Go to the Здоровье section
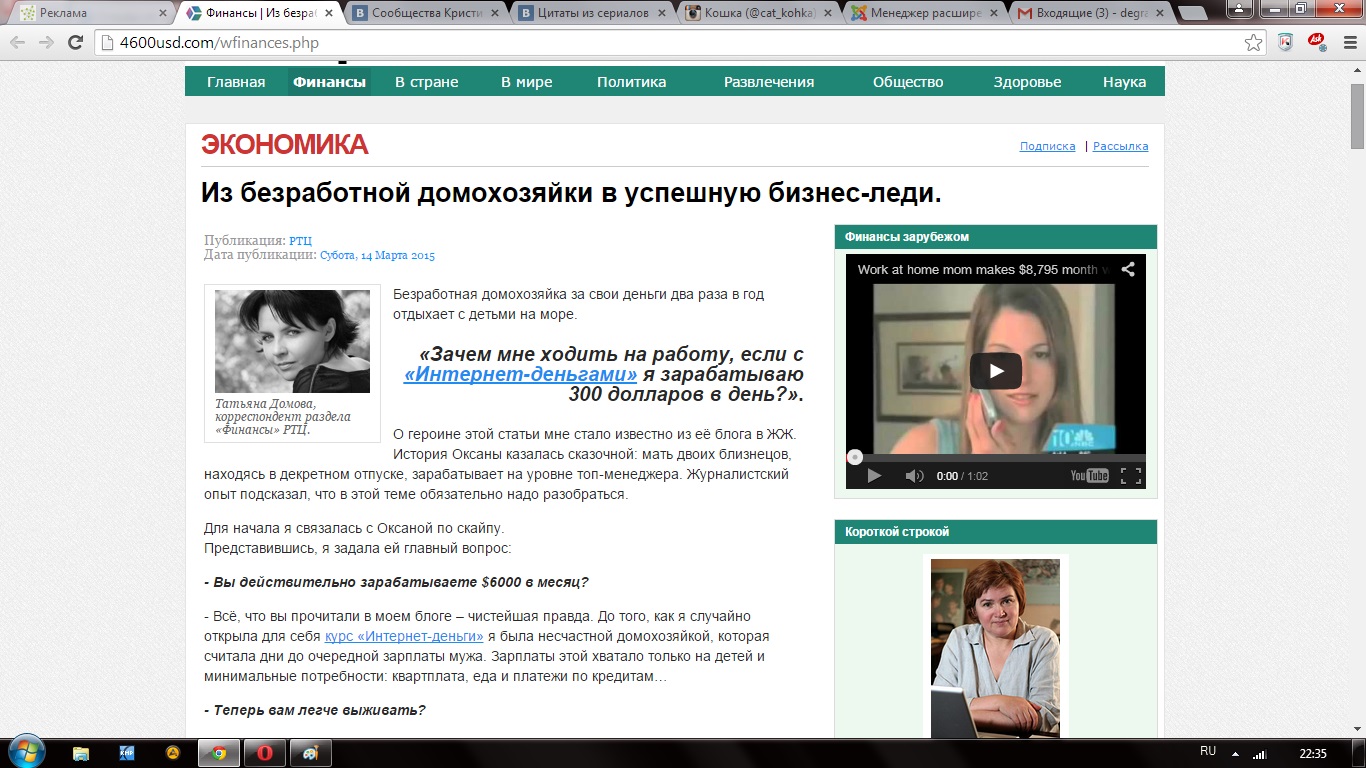The width and height of the screenshot is (1366, 768). [x=1027, y=82]
